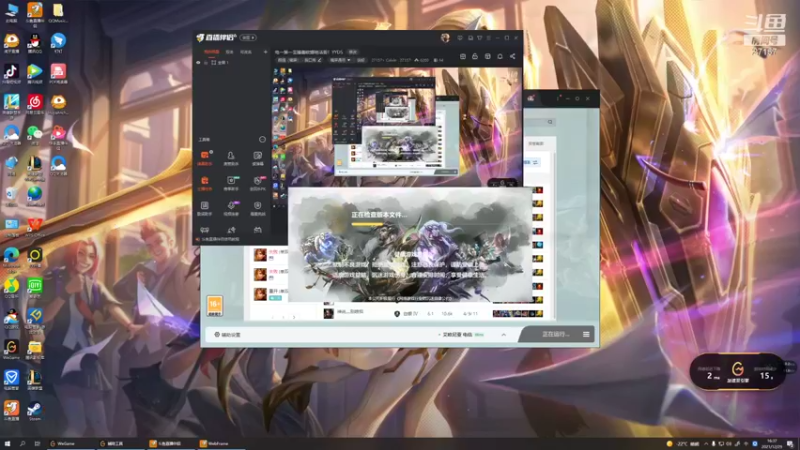Open the version dropdown beside streaming app logo

[248, 38]
